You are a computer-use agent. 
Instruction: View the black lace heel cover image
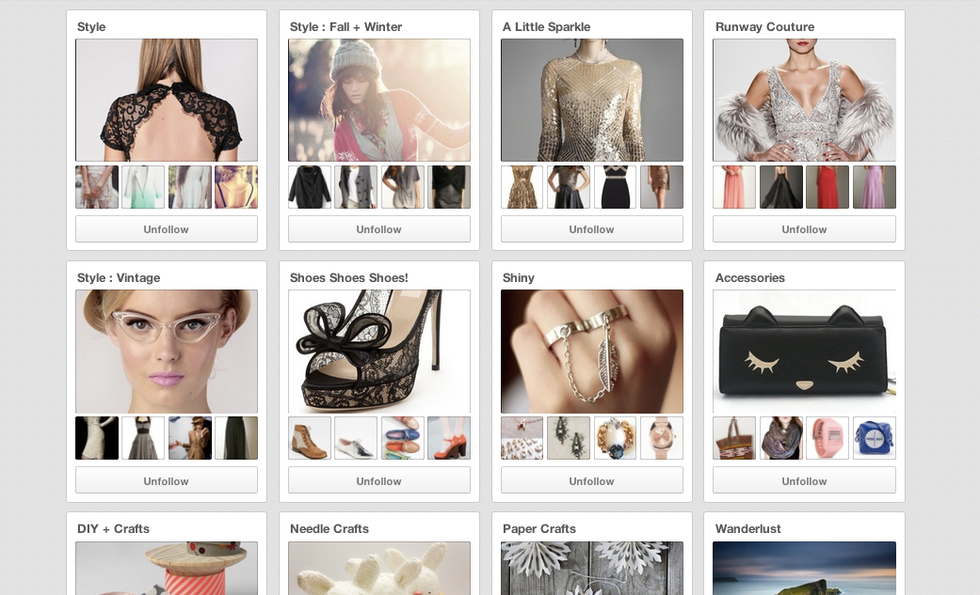click(x=379, y=351)
